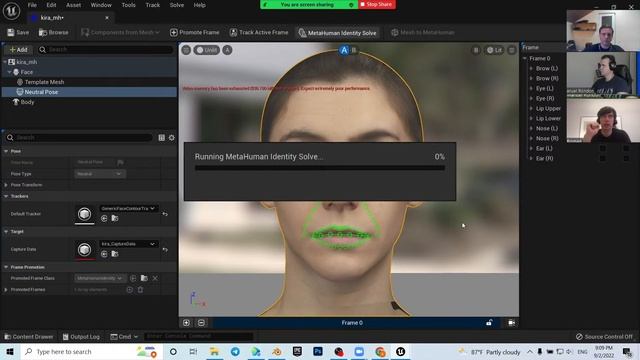640x360 pixels.
Task: Reset Capture Data to default value
Action: click(x=165, y=249)
